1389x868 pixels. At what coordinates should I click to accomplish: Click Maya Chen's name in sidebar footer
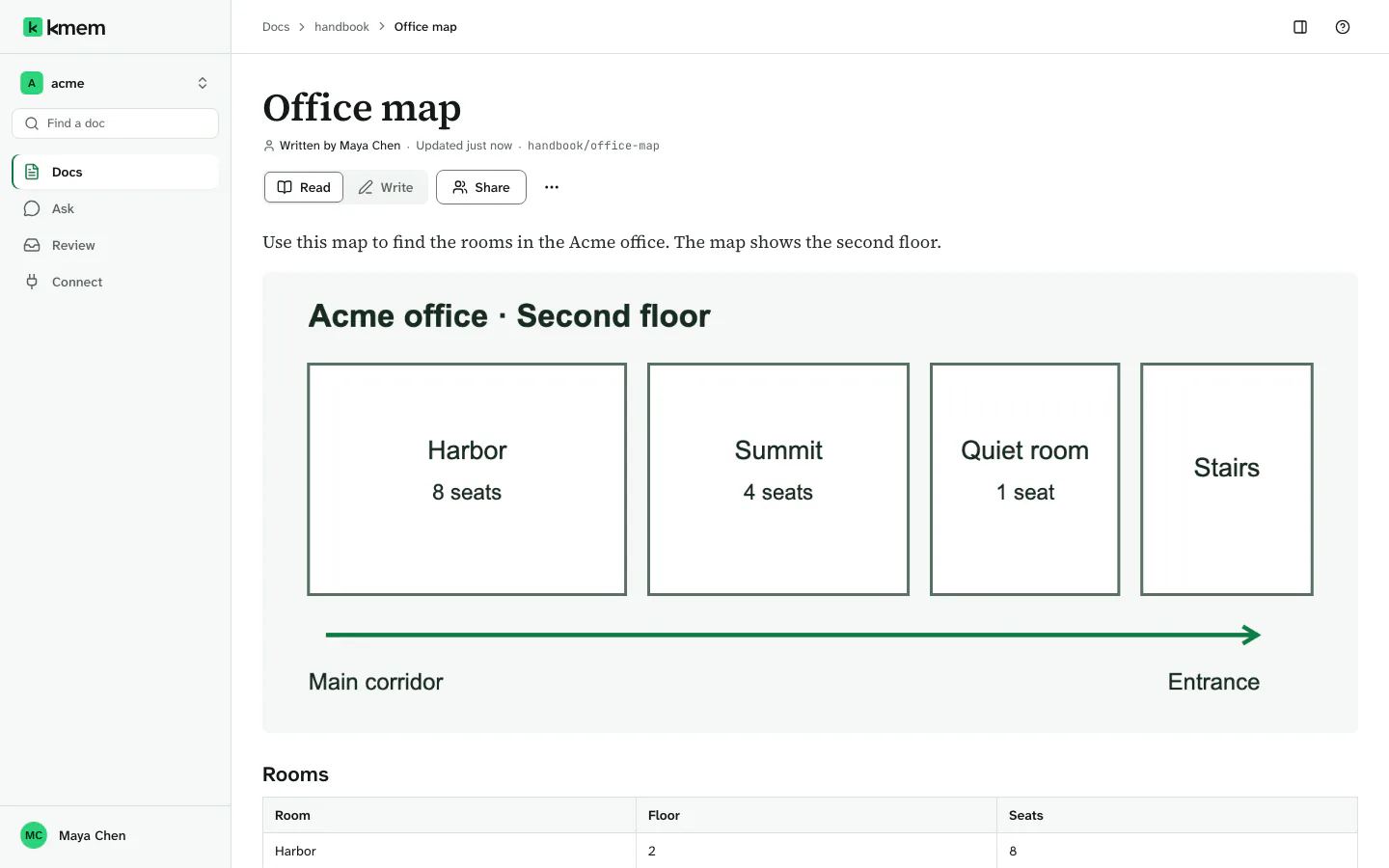93,835
